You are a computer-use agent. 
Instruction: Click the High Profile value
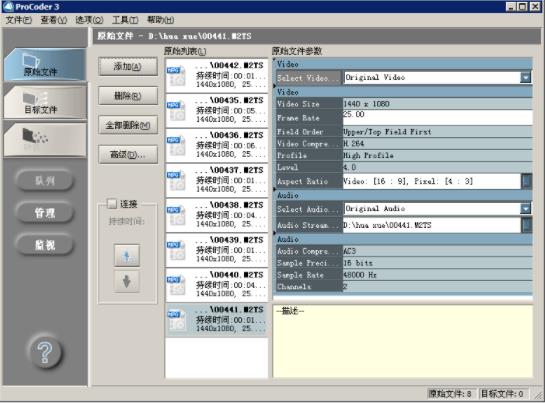[437, 155]
